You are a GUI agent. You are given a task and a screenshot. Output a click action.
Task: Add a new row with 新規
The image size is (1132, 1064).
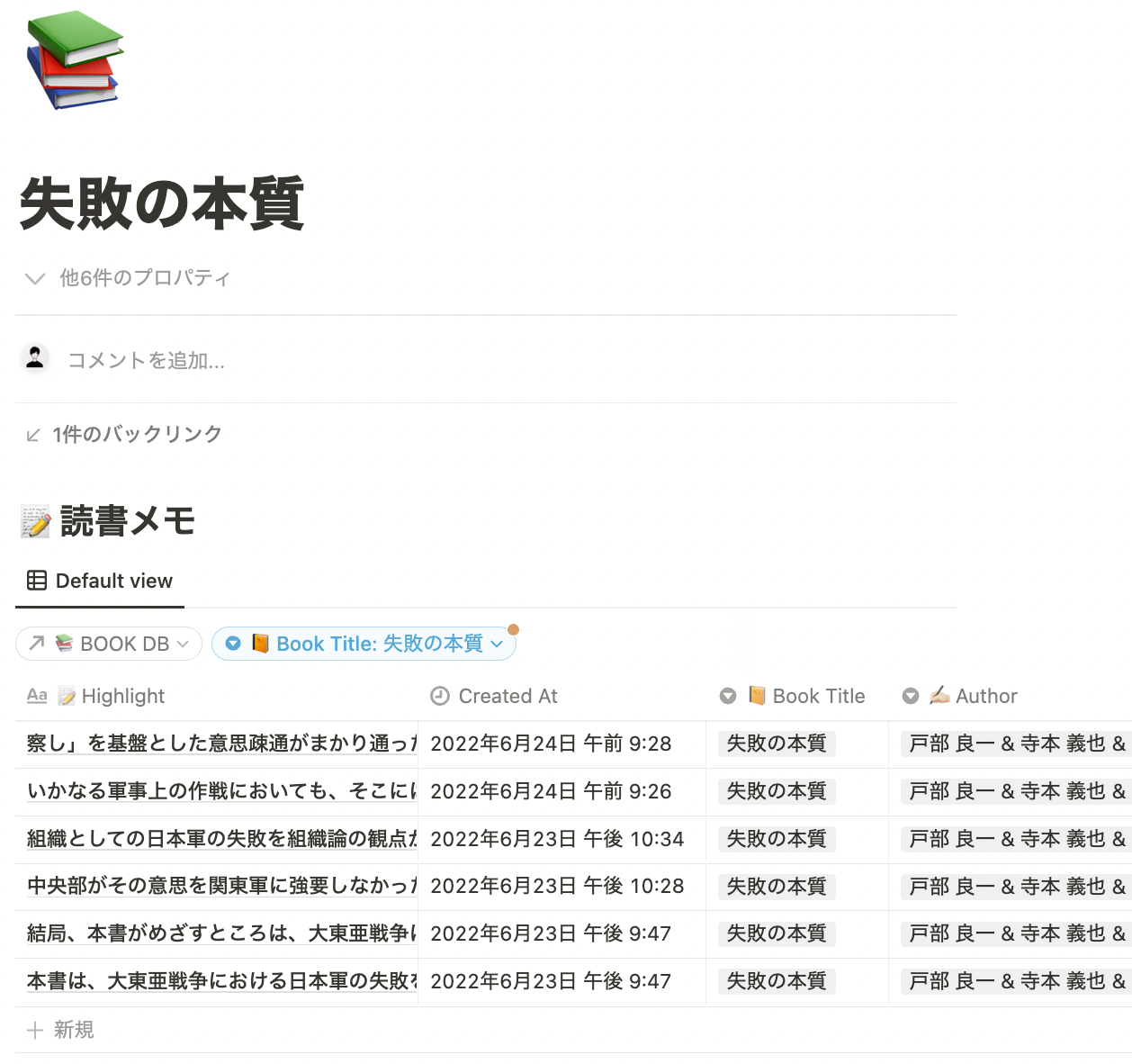pos(60,1030)
